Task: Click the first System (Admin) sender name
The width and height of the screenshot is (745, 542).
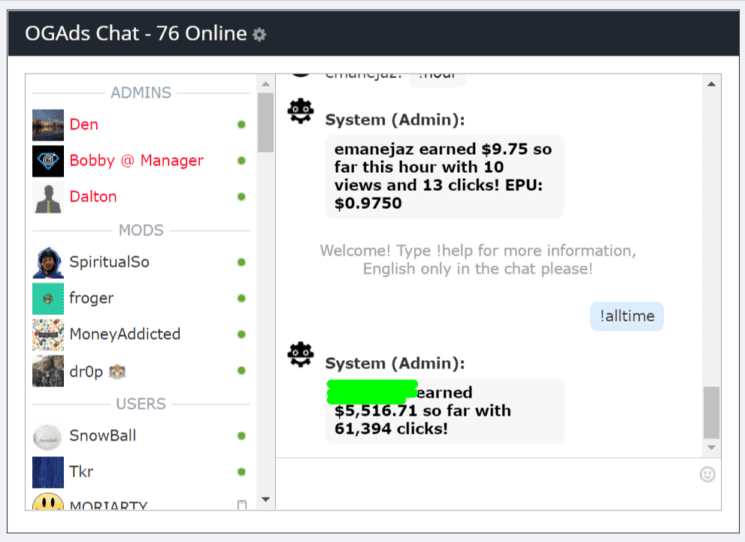Action: pos(395,120)
